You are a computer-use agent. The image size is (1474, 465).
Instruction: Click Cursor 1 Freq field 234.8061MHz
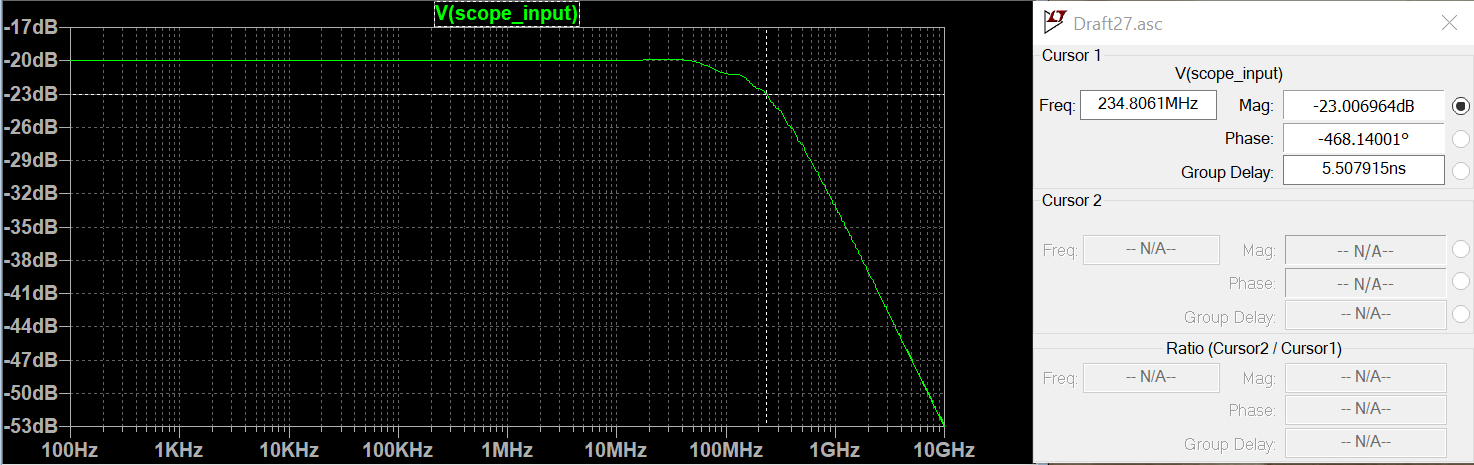click(1149, 104)
